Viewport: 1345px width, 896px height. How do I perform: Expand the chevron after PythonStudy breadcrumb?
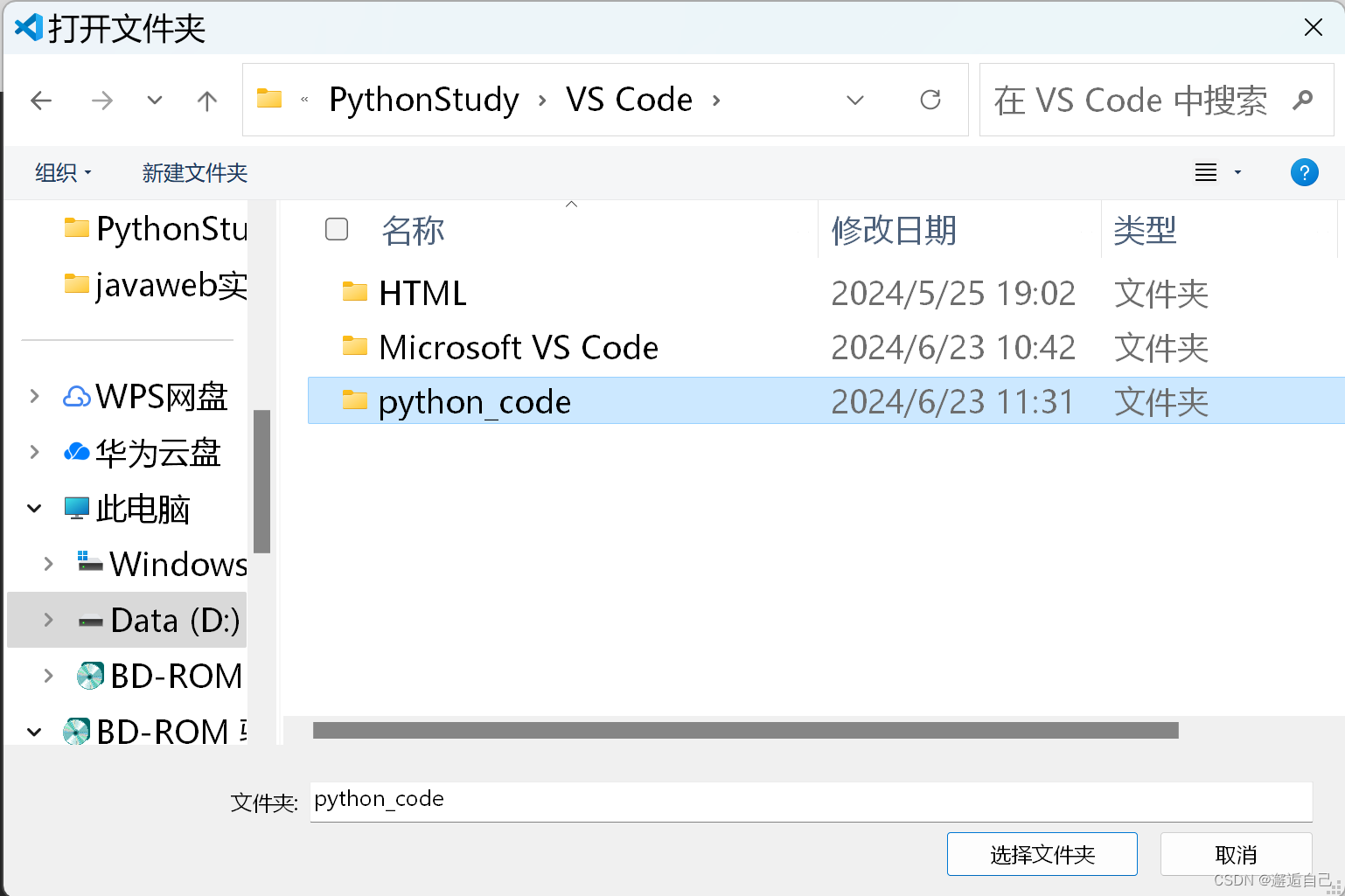pyautogui.click(x=542, y=101)
